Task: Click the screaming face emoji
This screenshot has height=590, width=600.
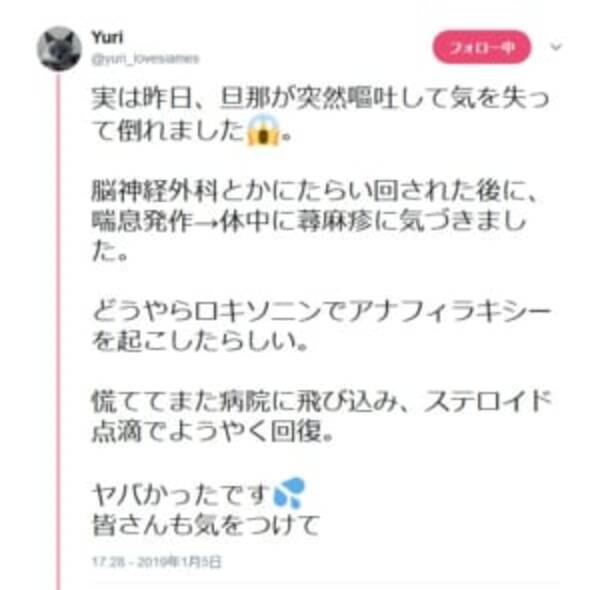Action: click(263, 130)
